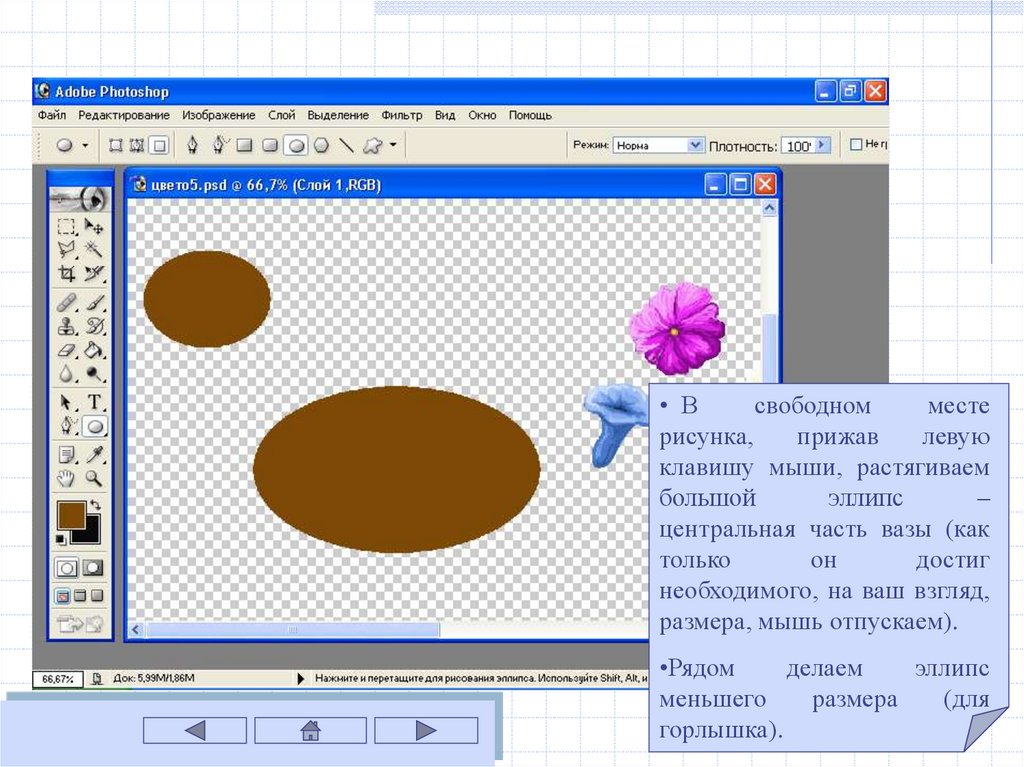The width and height of the screenshot is (1024, 767).
Task: Switch to Quick Mask mode
Action: coord(93,568)
